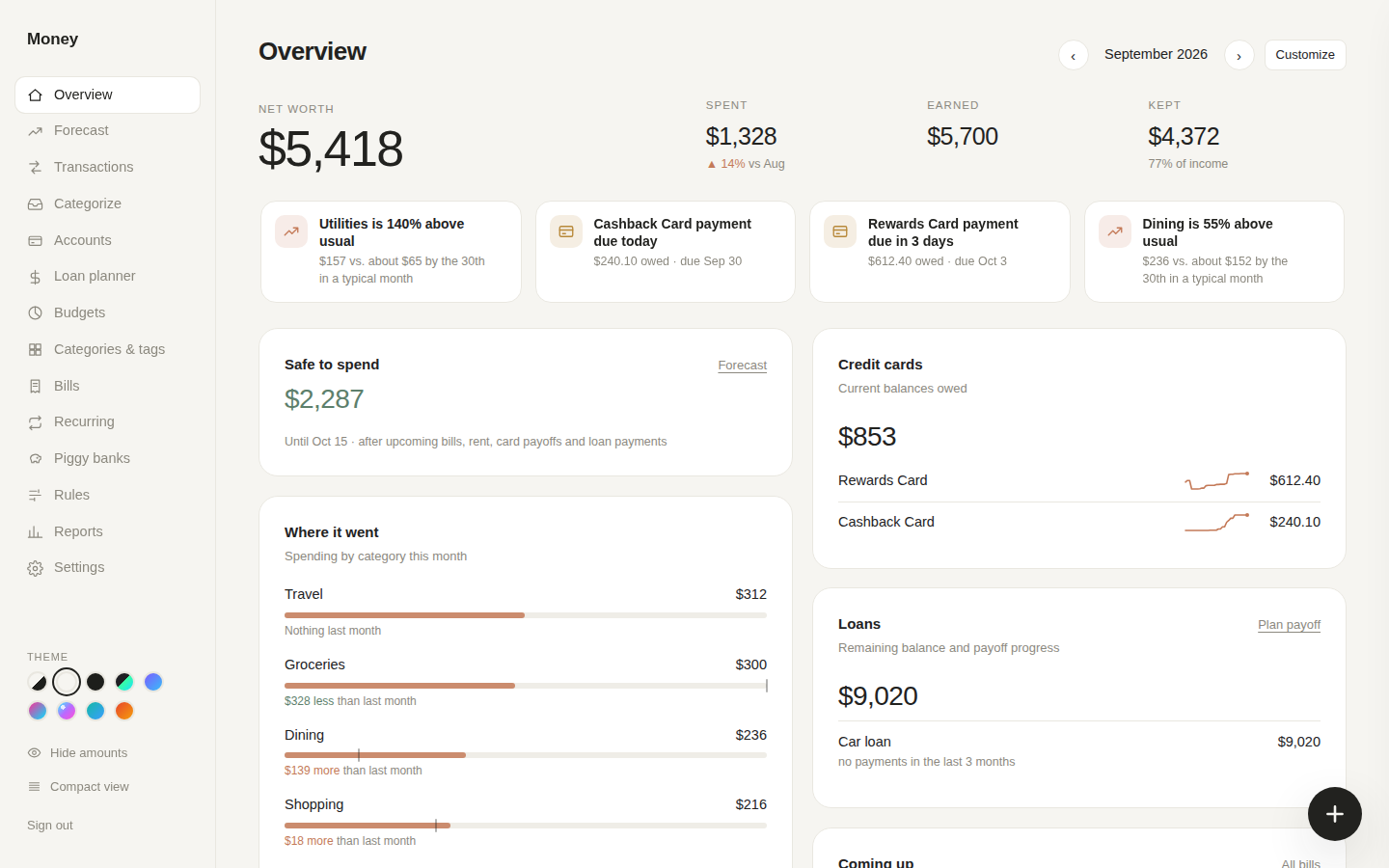The width and height of the screenshot is (1389, 868).
Task: Click the Recurring loop icon
Action: (36, 422)
